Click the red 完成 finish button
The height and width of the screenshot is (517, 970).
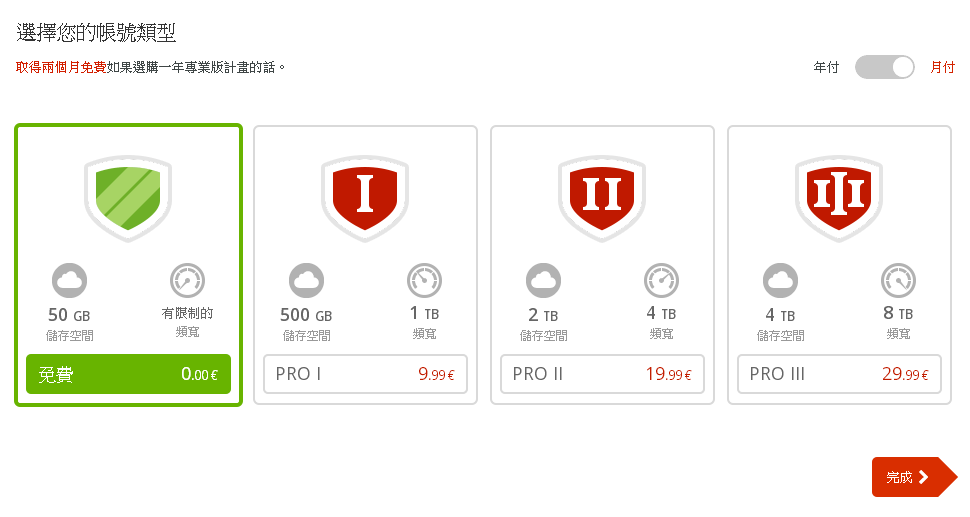(x=914, y=477)
